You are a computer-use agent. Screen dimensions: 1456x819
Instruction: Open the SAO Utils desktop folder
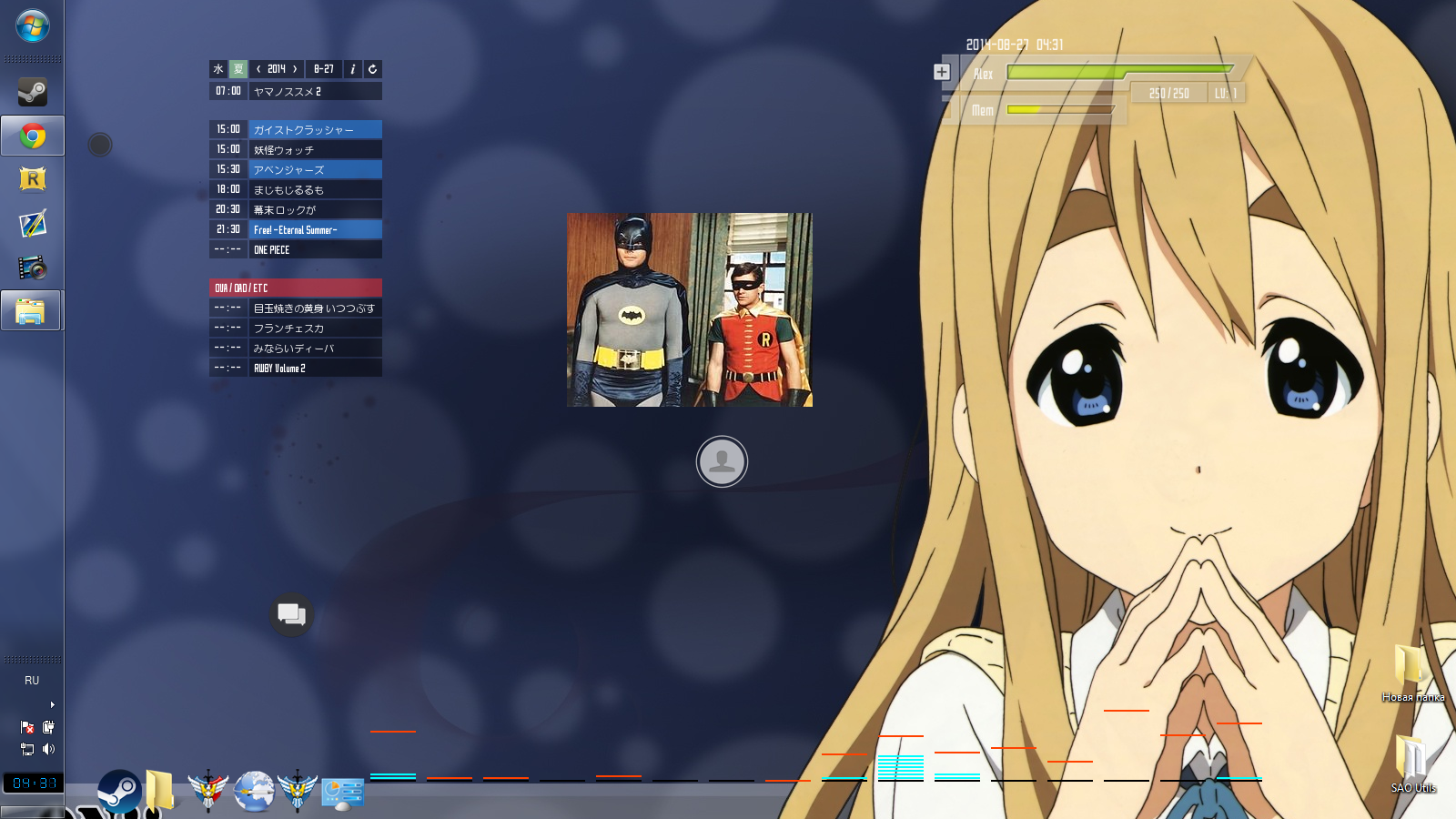[1413, 764]
